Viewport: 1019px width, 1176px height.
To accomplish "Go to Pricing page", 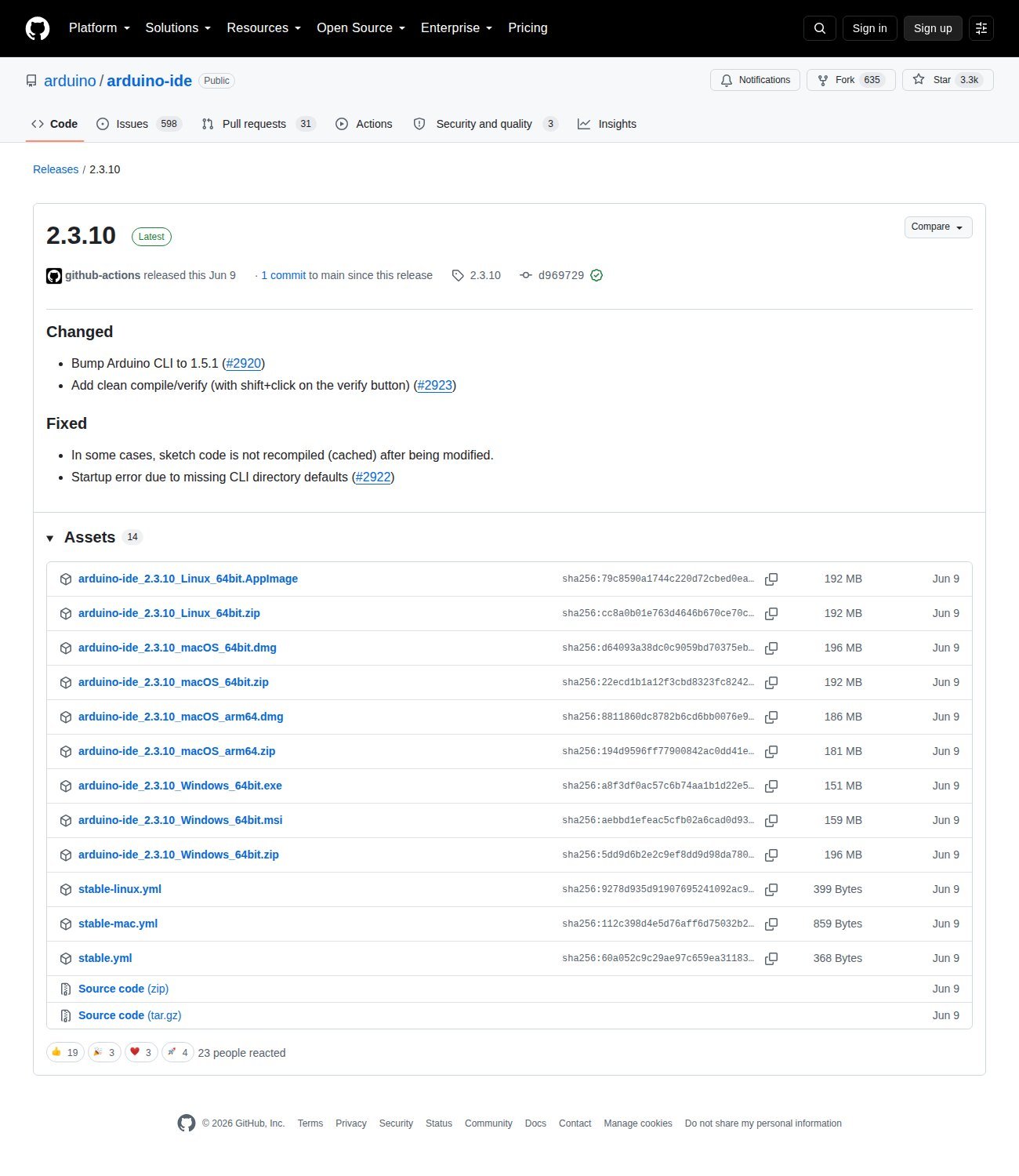I will pos(528,28).
